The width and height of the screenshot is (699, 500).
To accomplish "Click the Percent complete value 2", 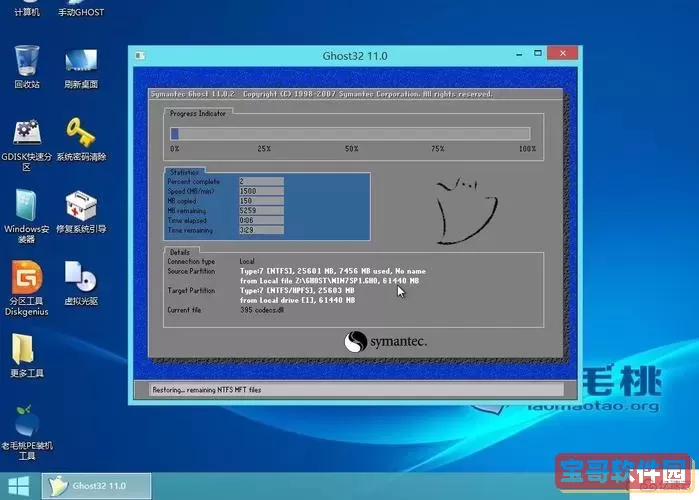I will click(x=261, y=181).
